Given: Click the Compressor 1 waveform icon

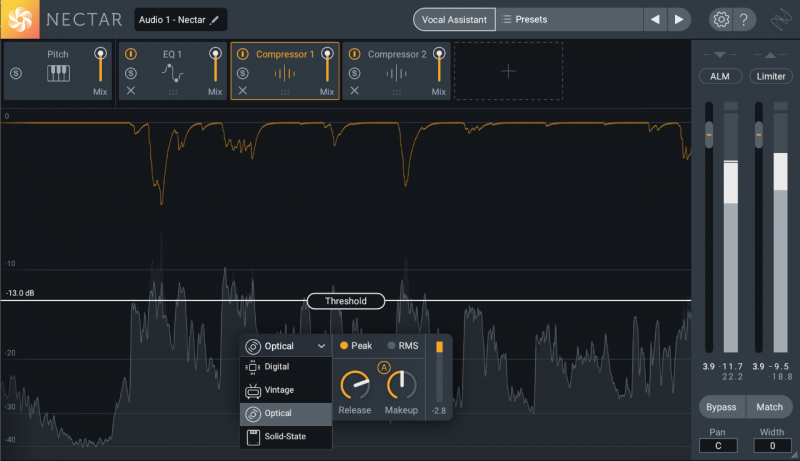Looking at the screenshot, I should [x=285, y=74].
